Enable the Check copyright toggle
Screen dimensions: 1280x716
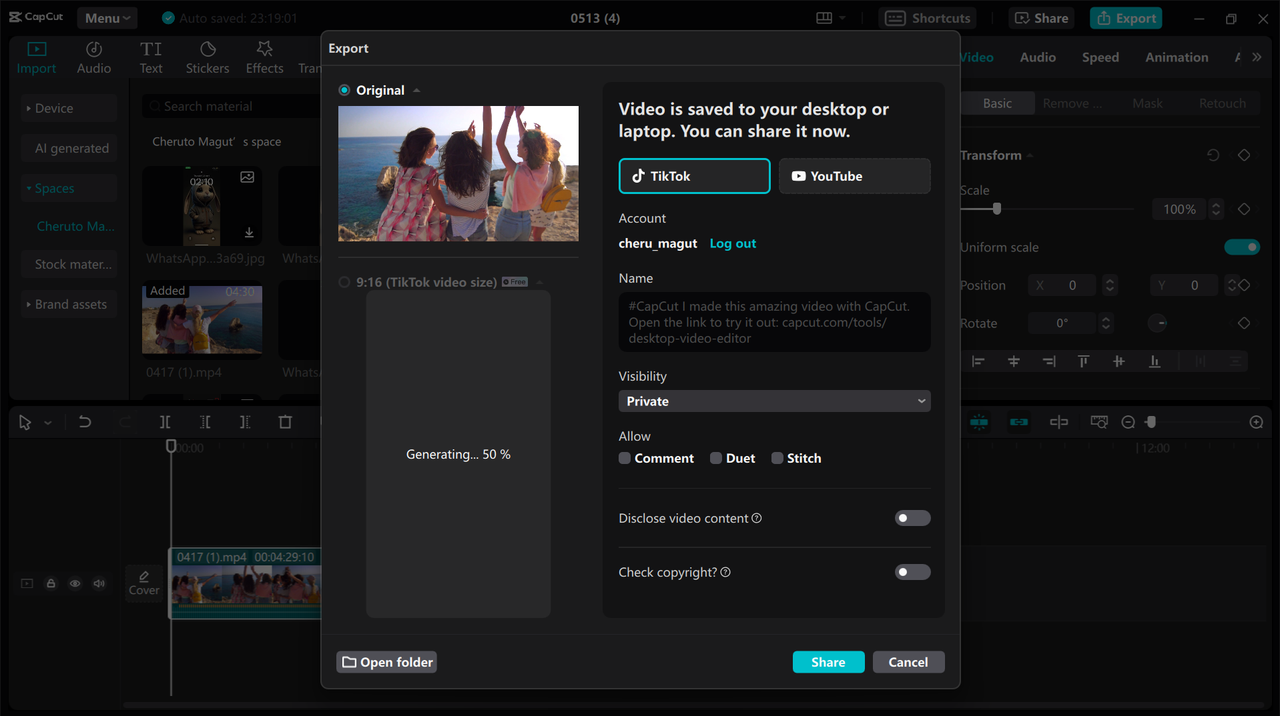912,572
